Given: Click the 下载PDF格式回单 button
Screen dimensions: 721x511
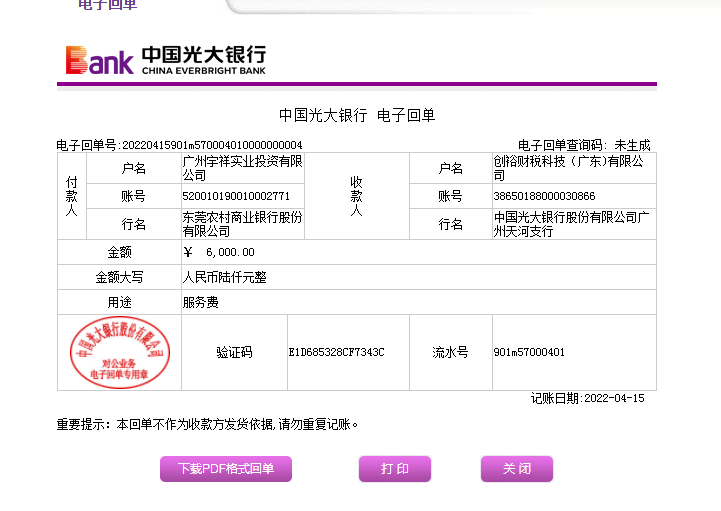Looking at the screenshot, I should [x=225, y=469].
